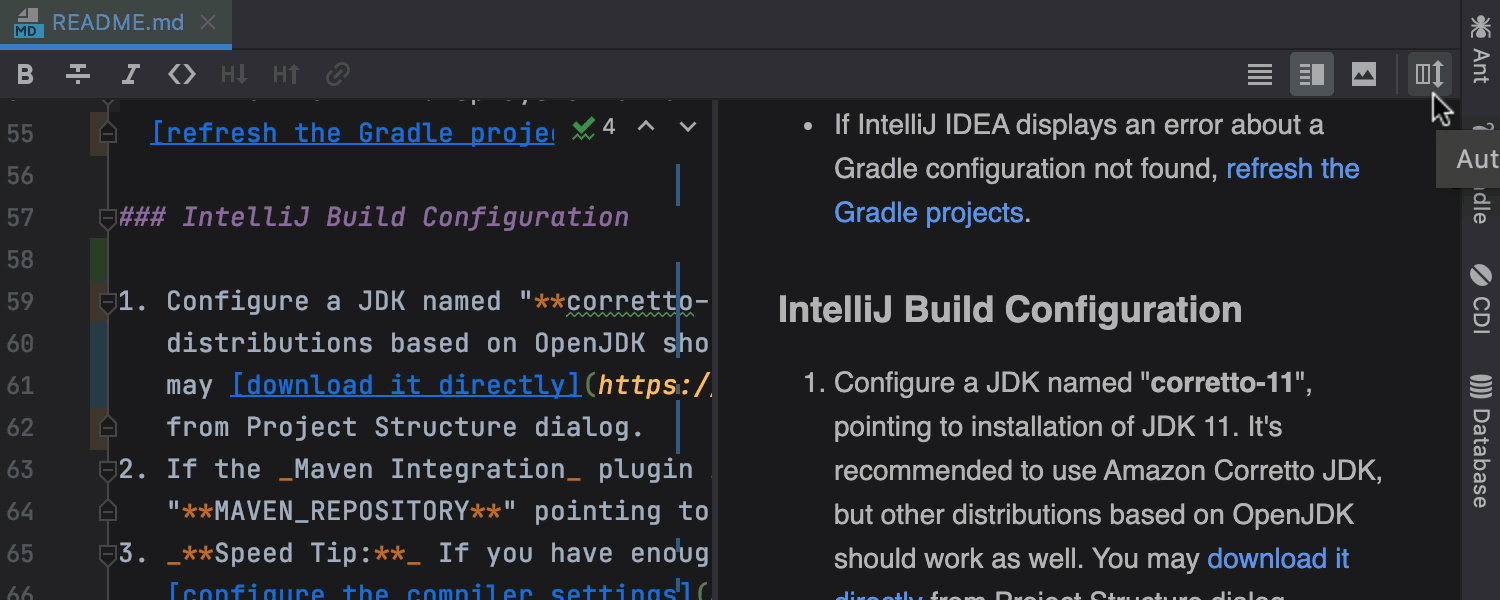
Task: Close the README.md tab
Action: (x=208, y=22)
